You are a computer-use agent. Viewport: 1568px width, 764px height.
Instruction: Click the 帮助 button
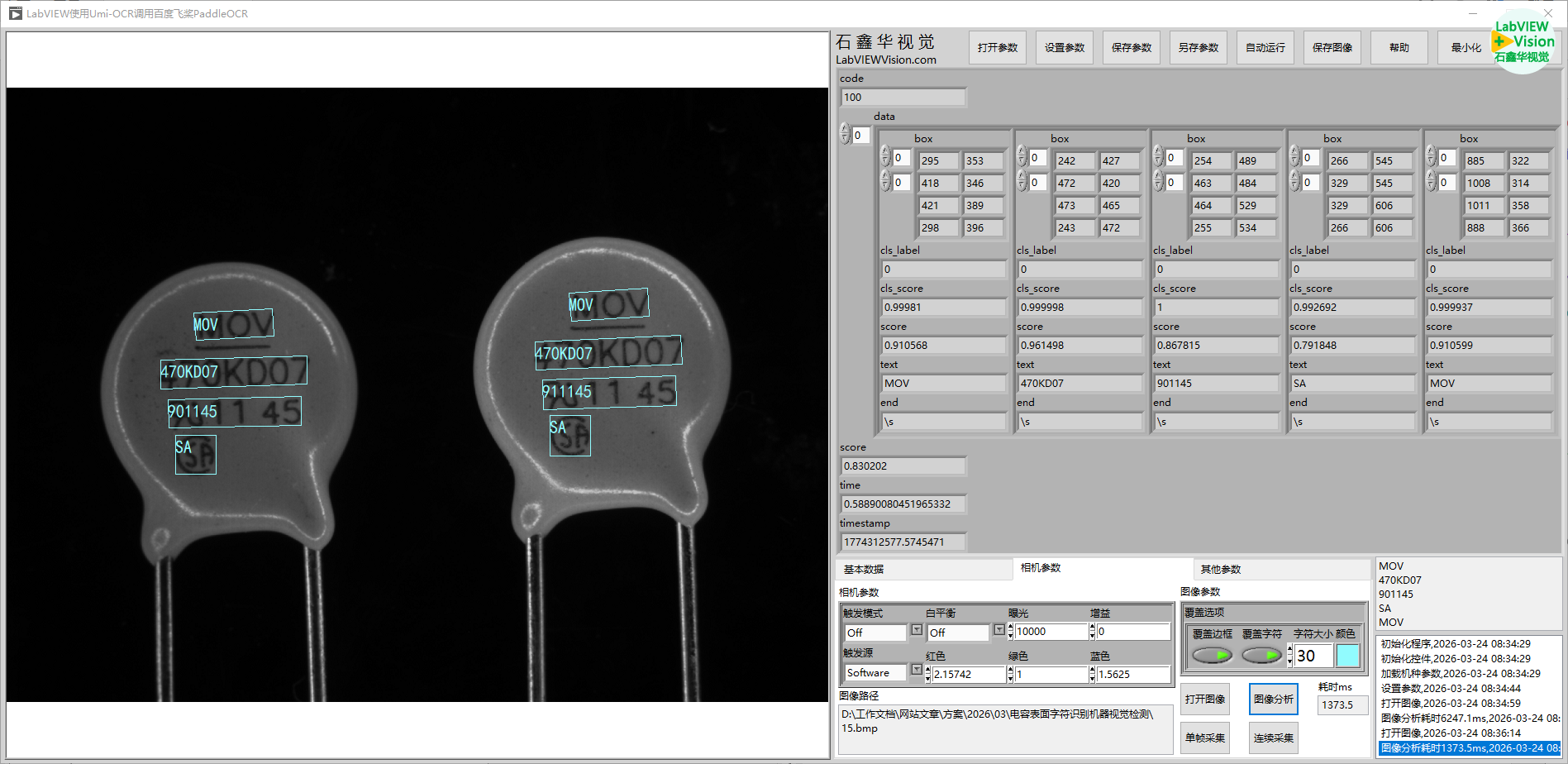[1399, 48]
